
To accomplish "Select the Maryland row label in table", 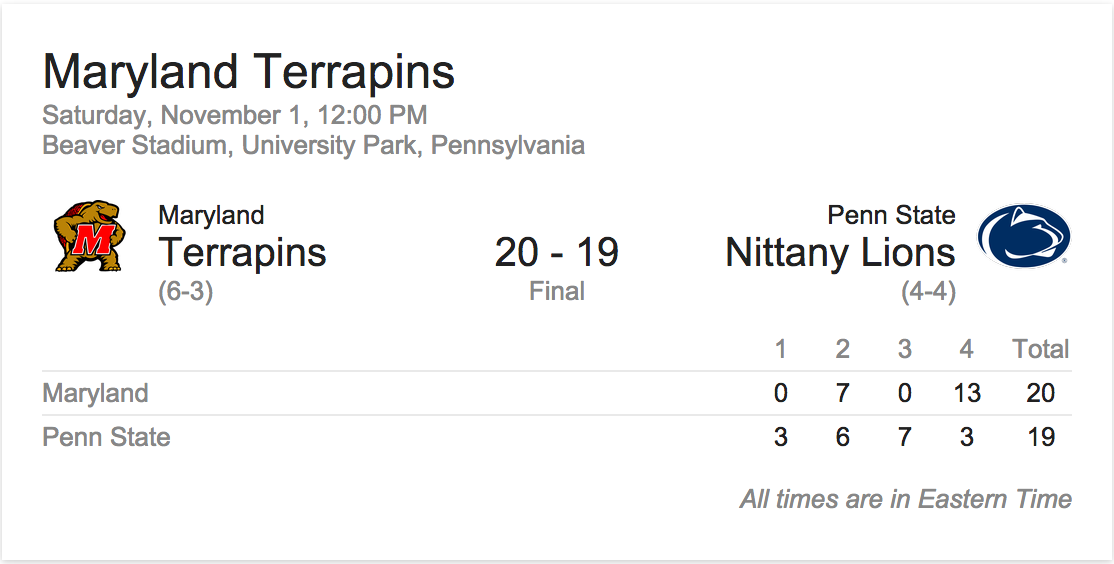I will pyautogui.click(x=95, y=393).
